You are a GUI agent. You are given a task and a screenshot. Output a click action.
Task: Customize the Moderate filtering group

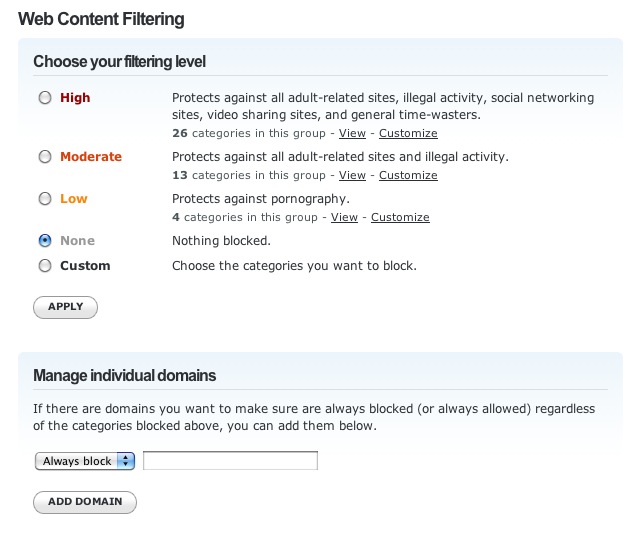coord(408,175)
